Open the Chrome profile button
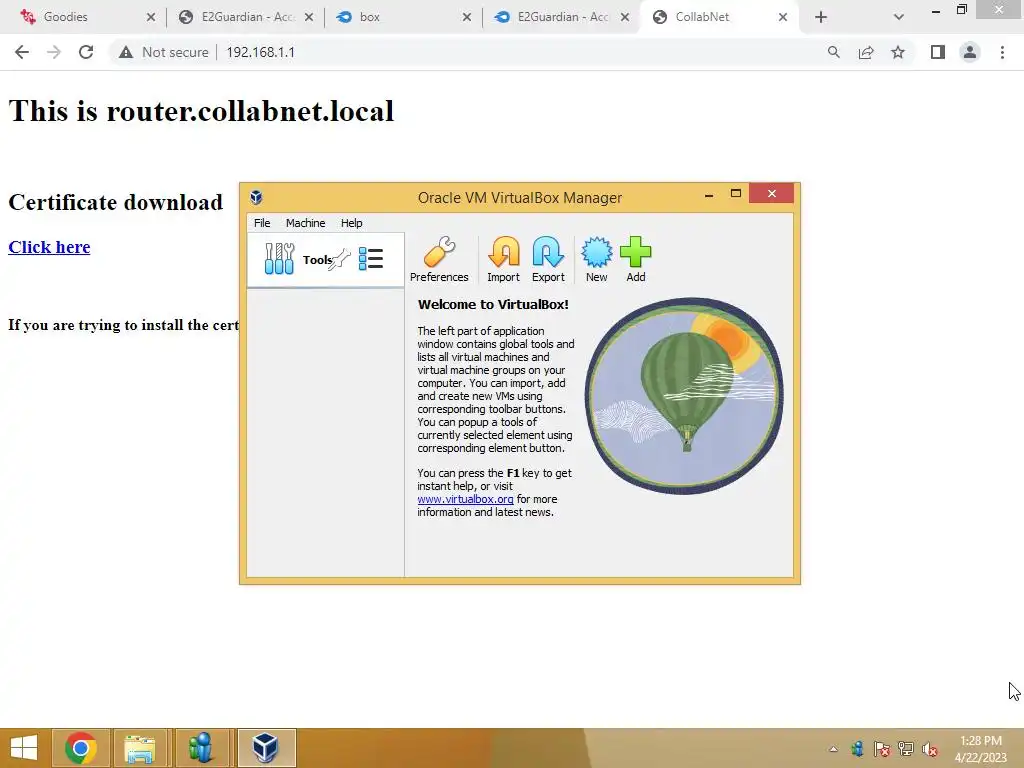 (x=970, y=52)
